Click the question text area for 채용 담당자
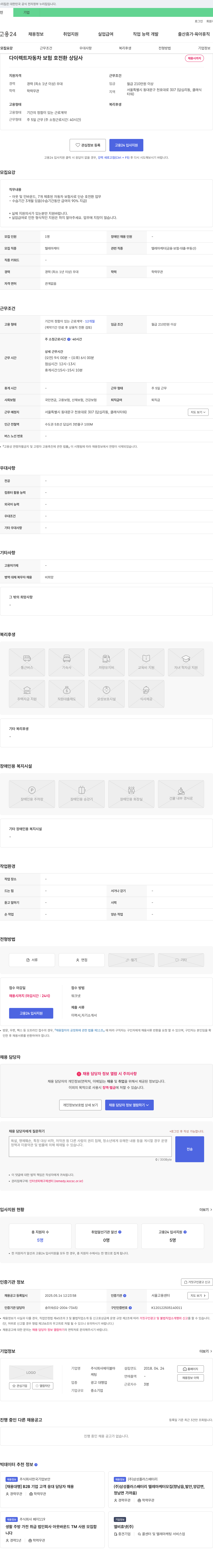This screenshot has height=1568, width=213. click(90, 1147)
